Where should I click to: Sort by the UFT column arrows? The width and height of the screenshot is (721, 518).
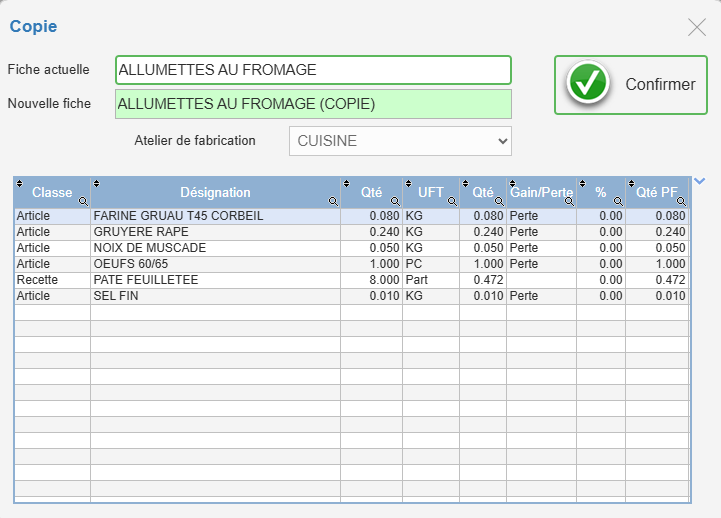(x=408, y=183)
